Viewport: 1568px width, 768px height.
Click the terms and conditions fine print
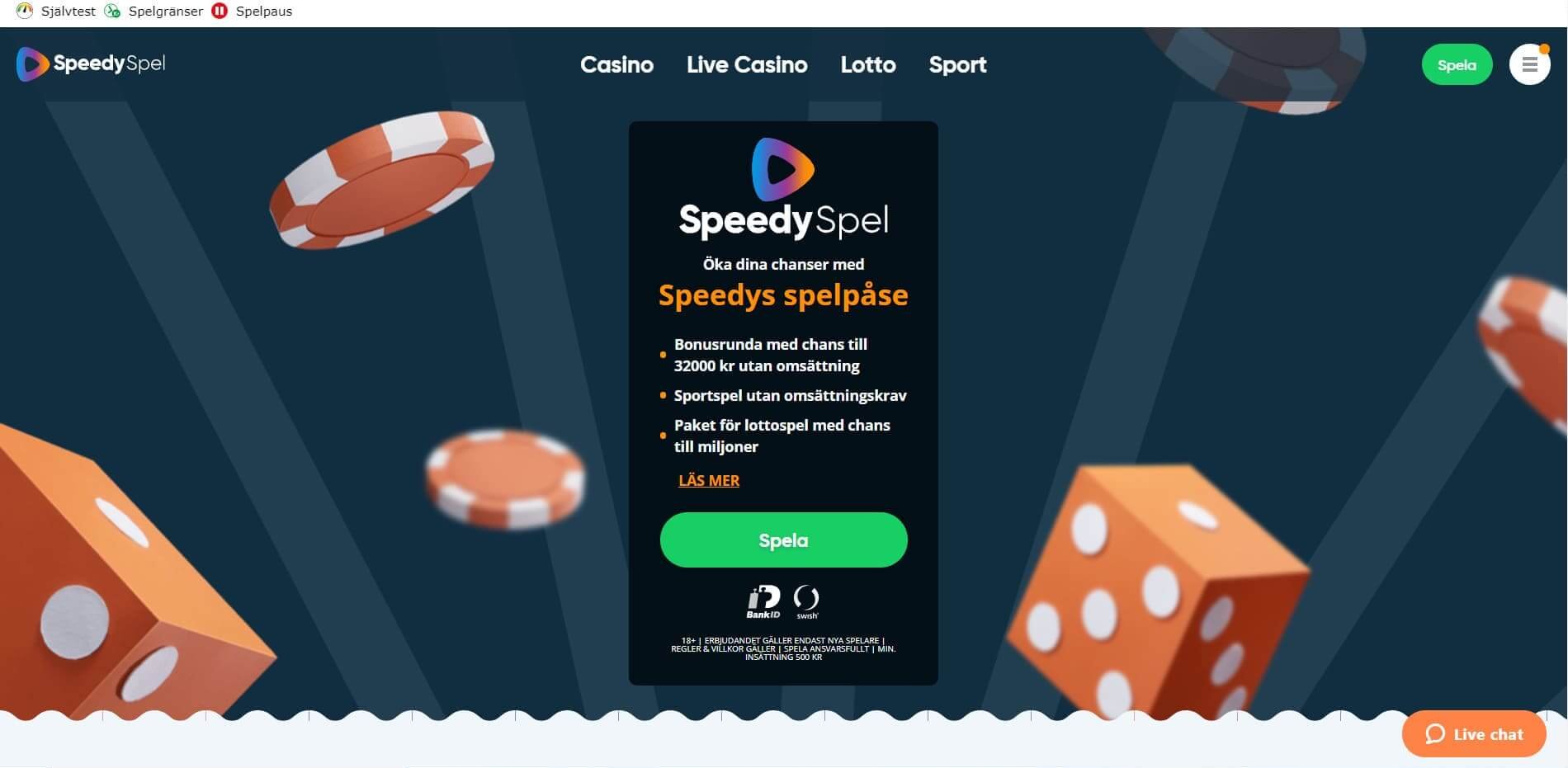[x=783, y=648]
